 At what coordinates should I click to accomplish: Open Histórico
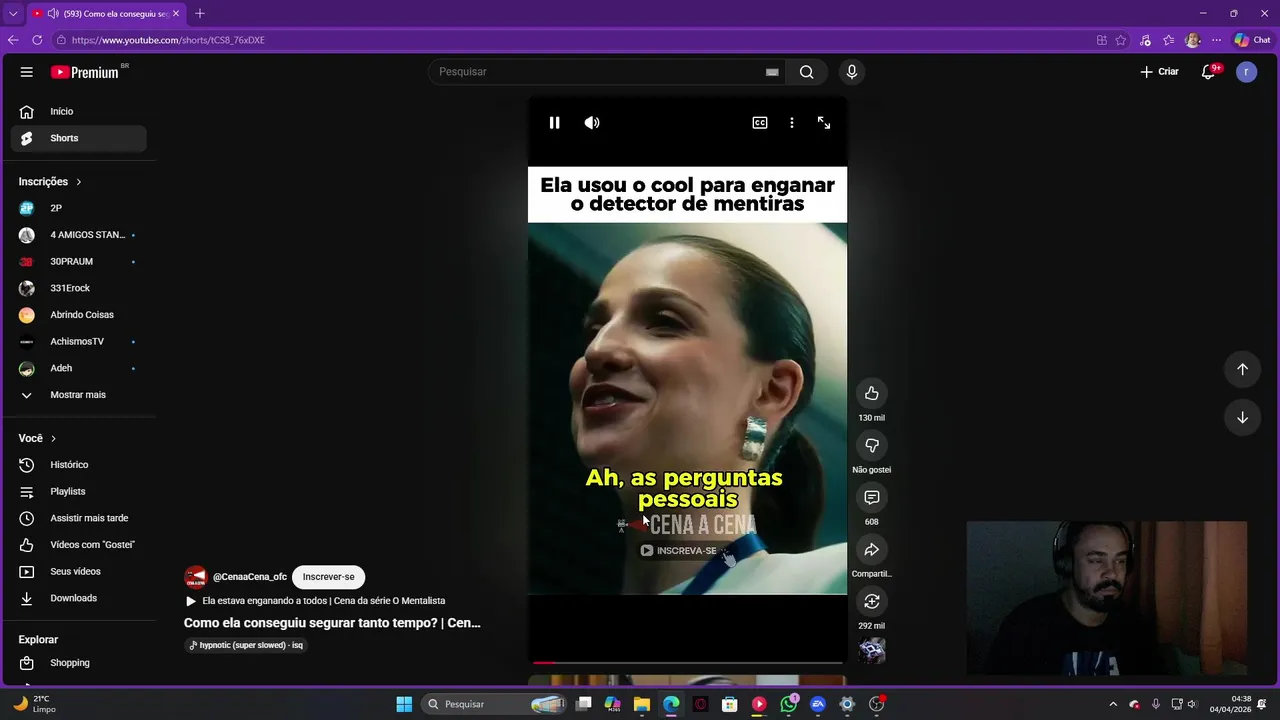79,465
